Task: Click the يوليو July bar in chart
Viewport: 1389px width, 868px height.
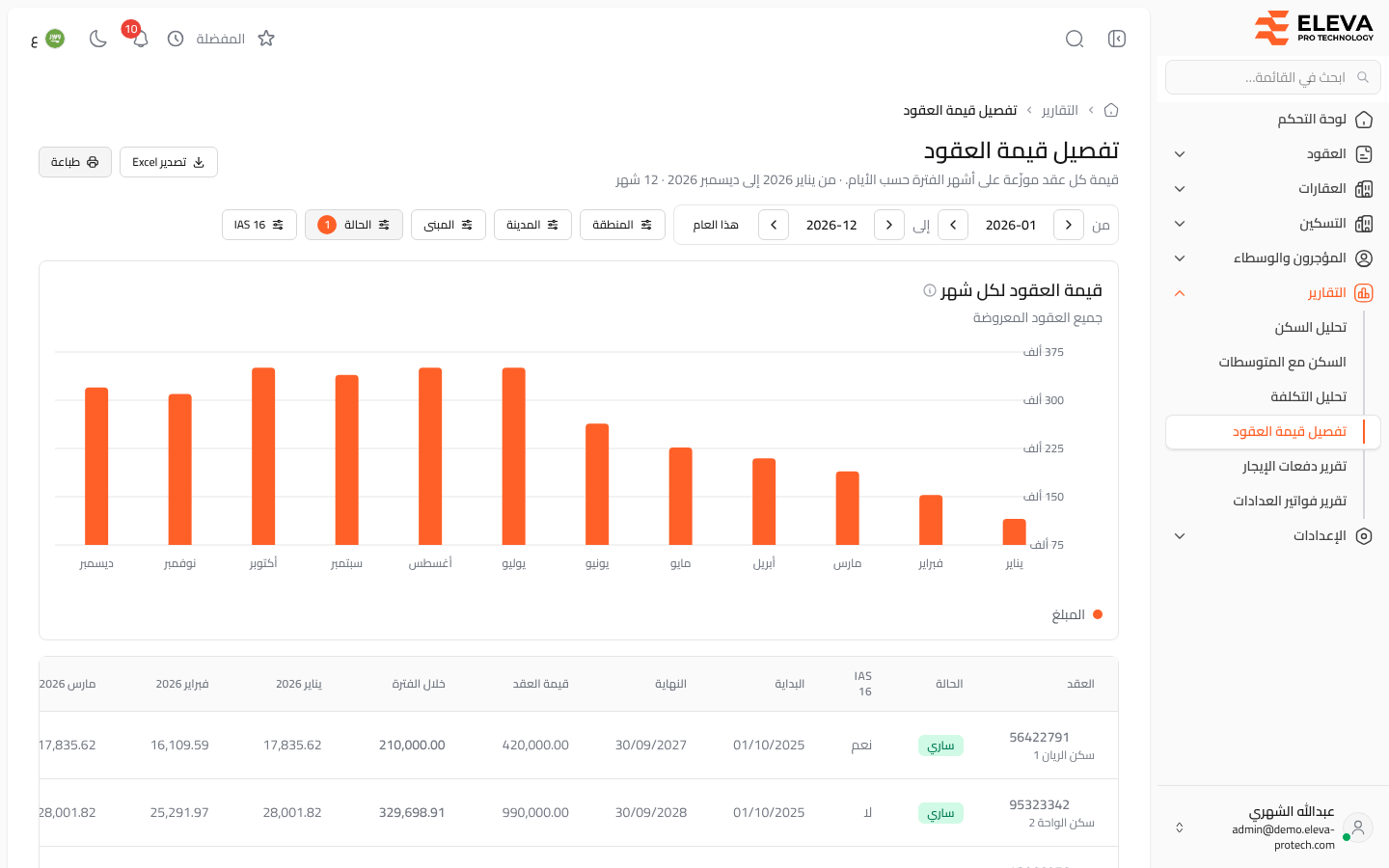Action: pos(514,456)
